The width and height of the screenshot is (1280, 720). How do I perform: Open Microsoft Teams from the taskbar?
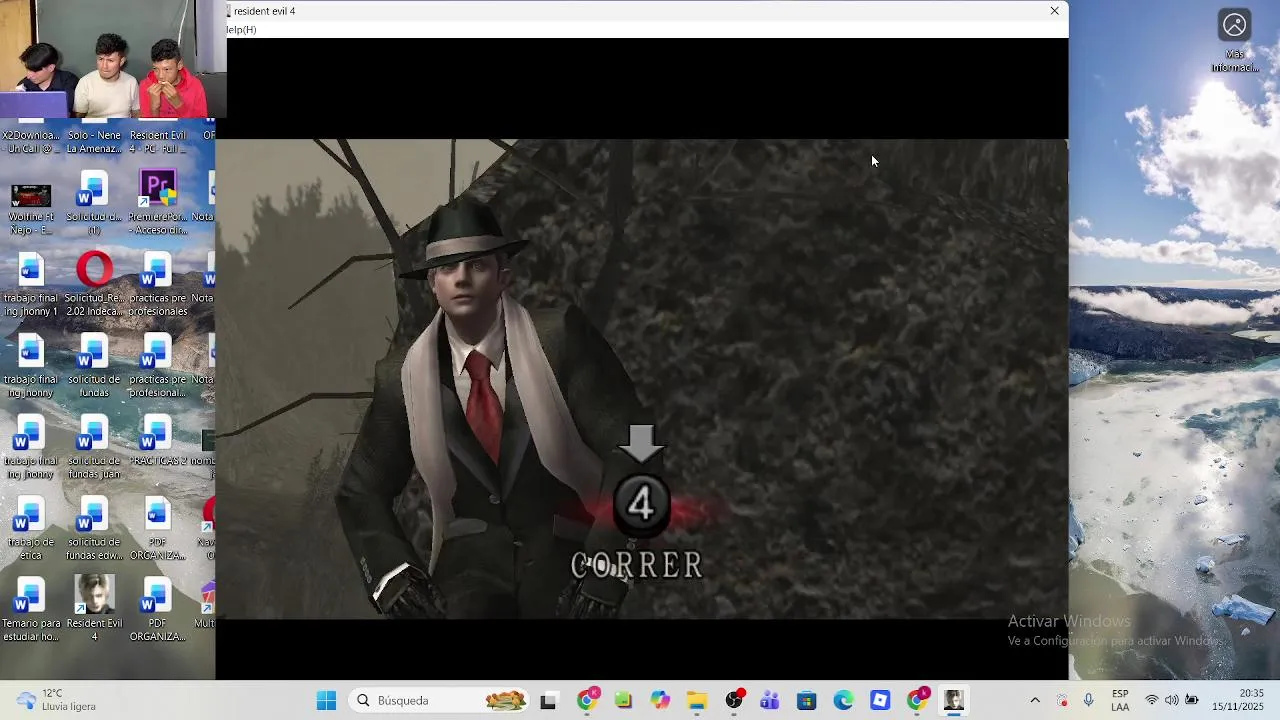pyautogui.click(x=770, y=701)
